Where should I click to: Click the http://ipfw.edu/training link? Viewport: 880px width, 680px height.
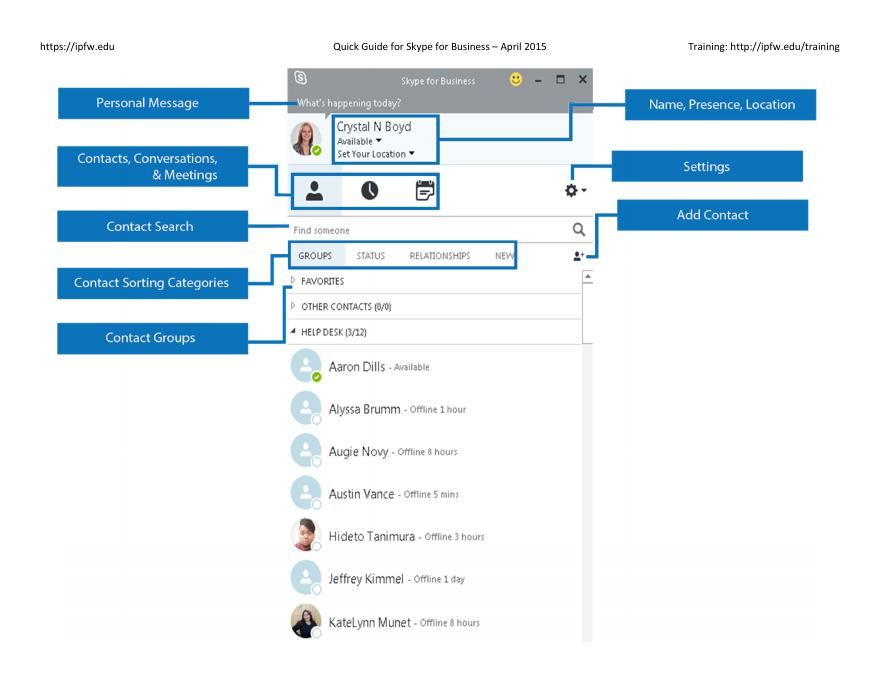click(785, 47)
